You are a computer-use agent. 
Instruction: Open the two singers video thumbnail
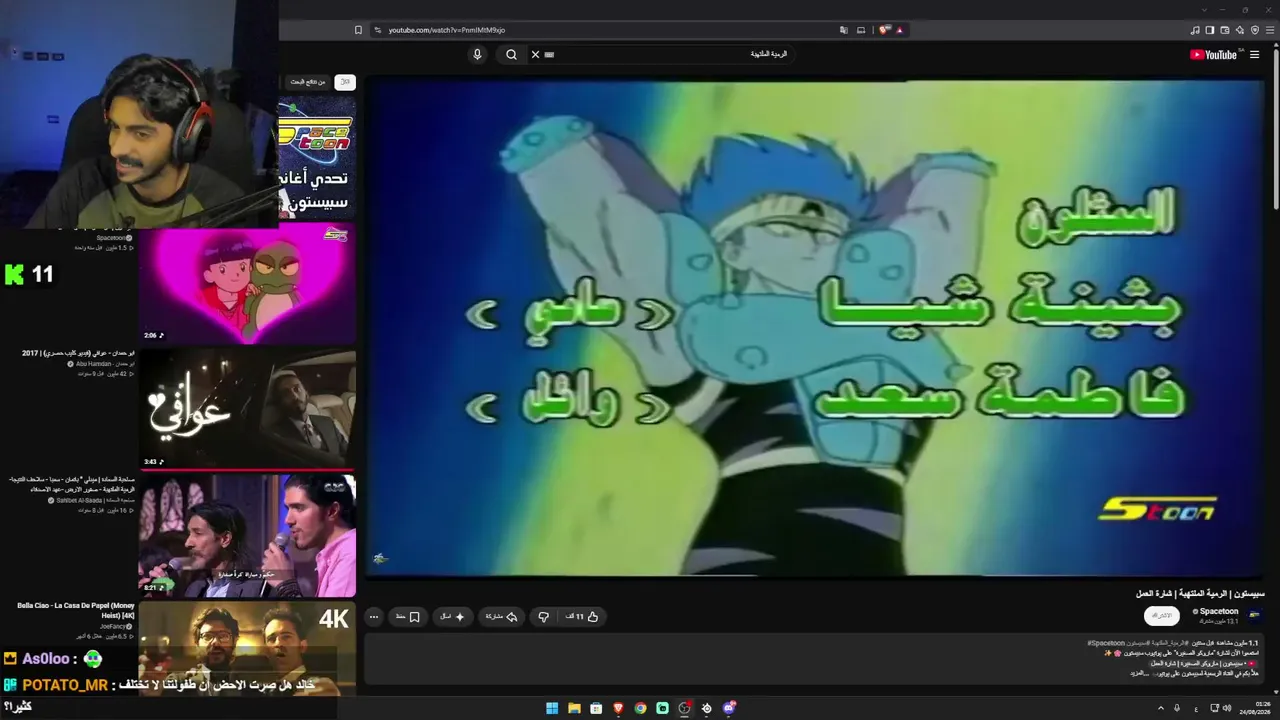[x=247, y=536]
